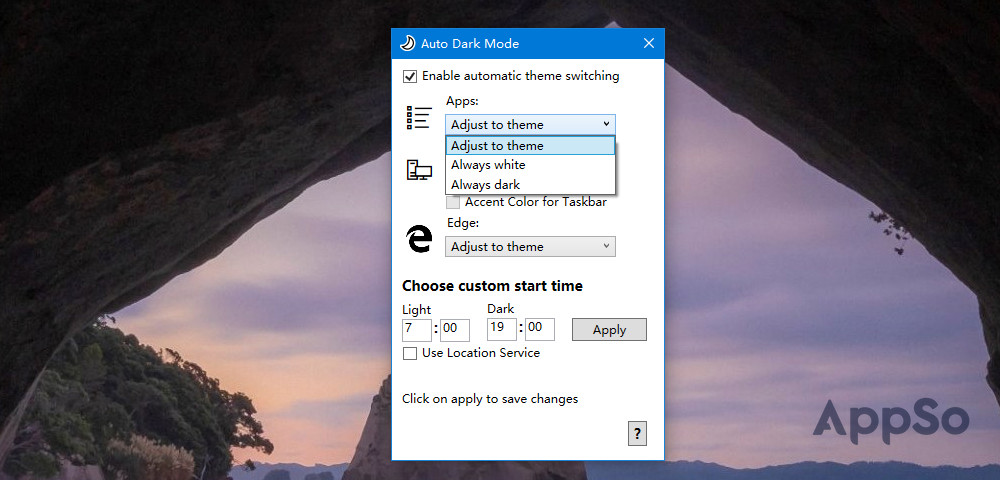Disable automatic theme switching checkbox

coord(409,76)
